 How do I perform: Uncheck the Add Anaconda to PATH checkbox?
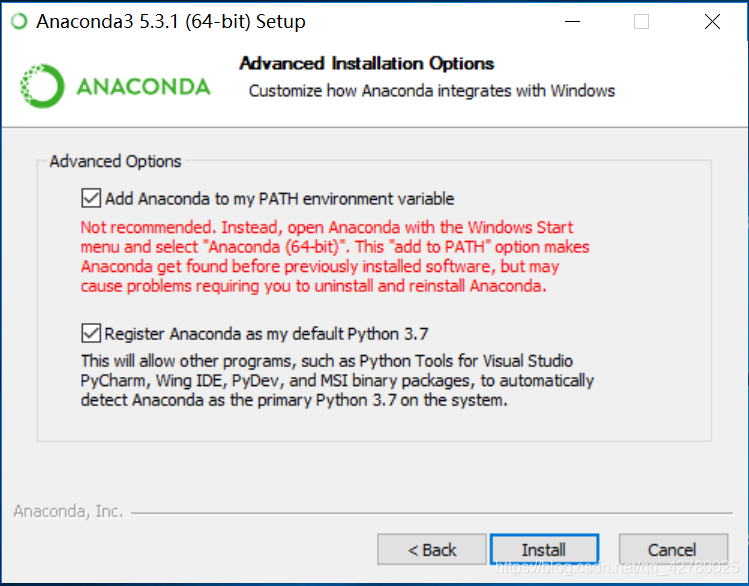point(91,198)
